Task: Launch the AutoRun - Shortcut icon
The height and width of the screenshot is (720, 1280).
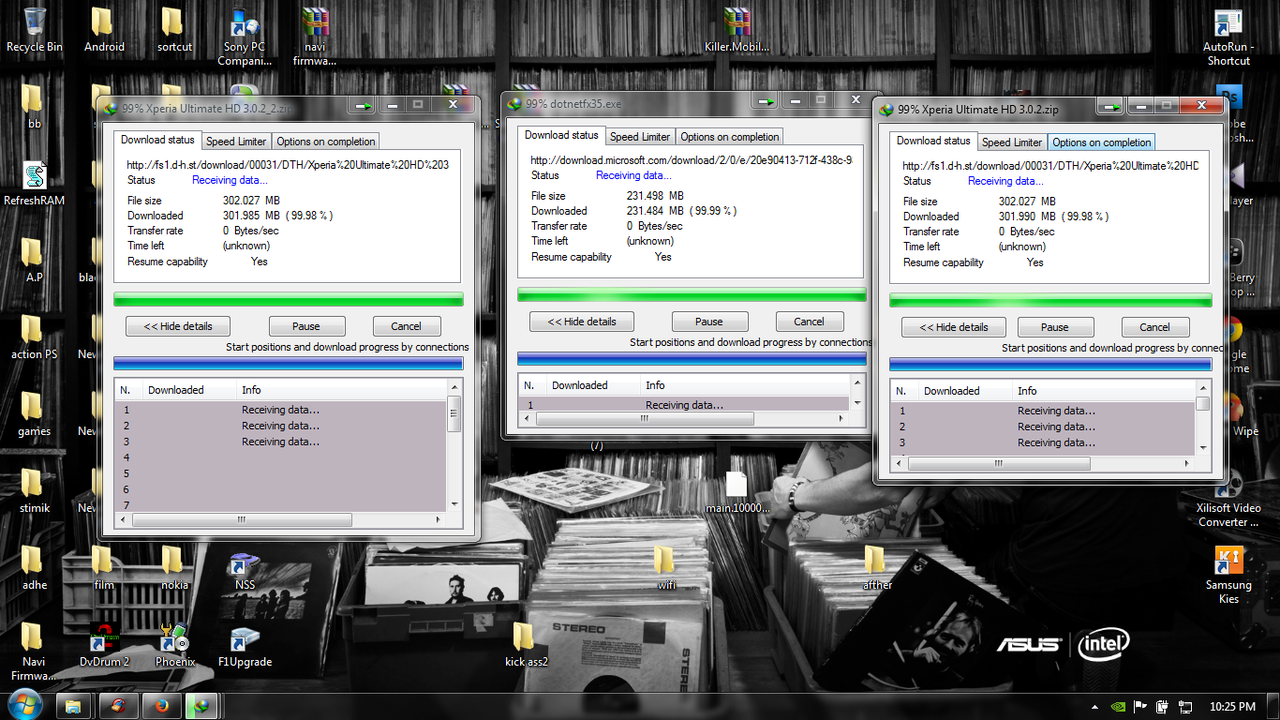Action: (x=1228, y=37)
